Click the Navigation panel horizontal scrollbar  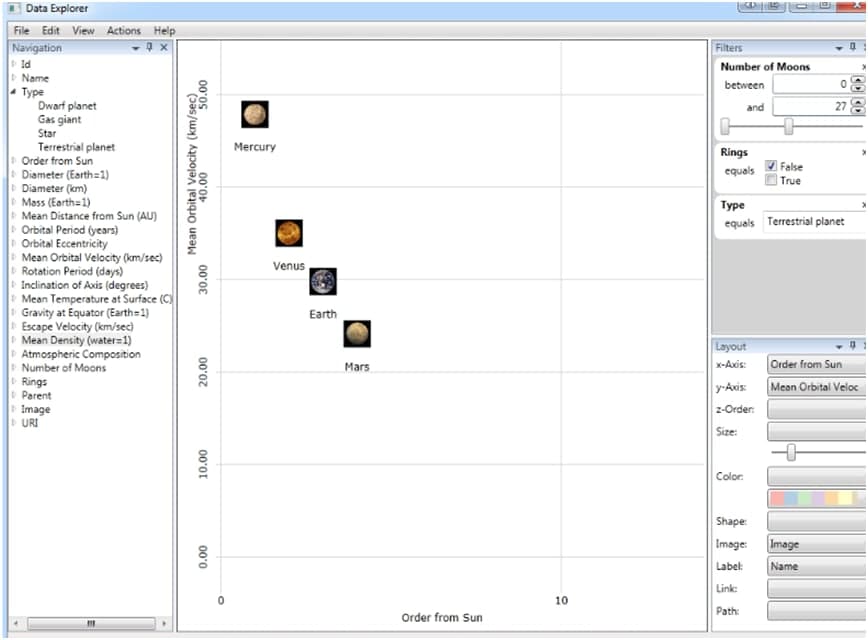point(91,623)
